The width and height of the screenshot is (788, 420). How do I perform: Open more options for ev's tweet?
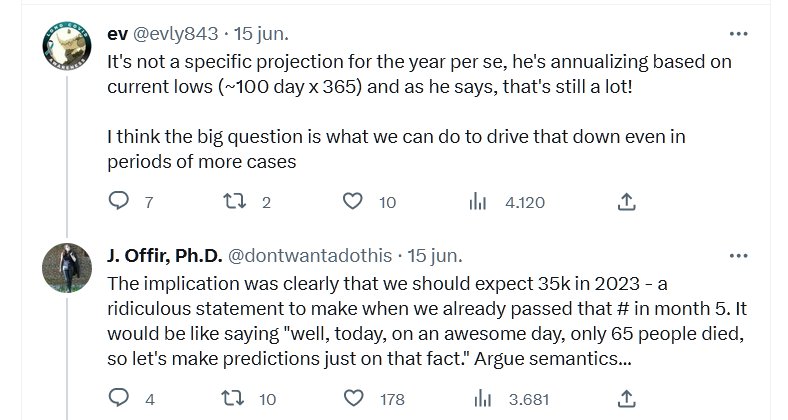coord(739,33)
